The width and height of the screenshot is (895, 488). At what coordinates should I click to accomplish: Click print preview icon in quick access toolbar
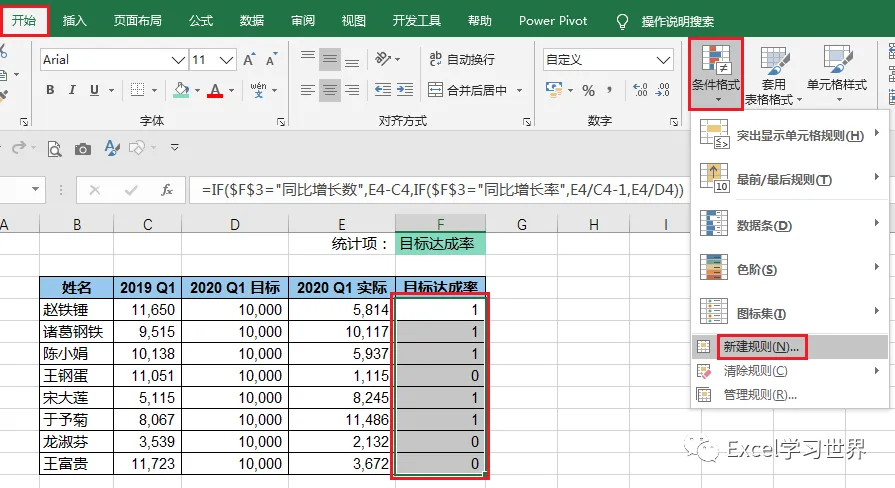point(54,149)
